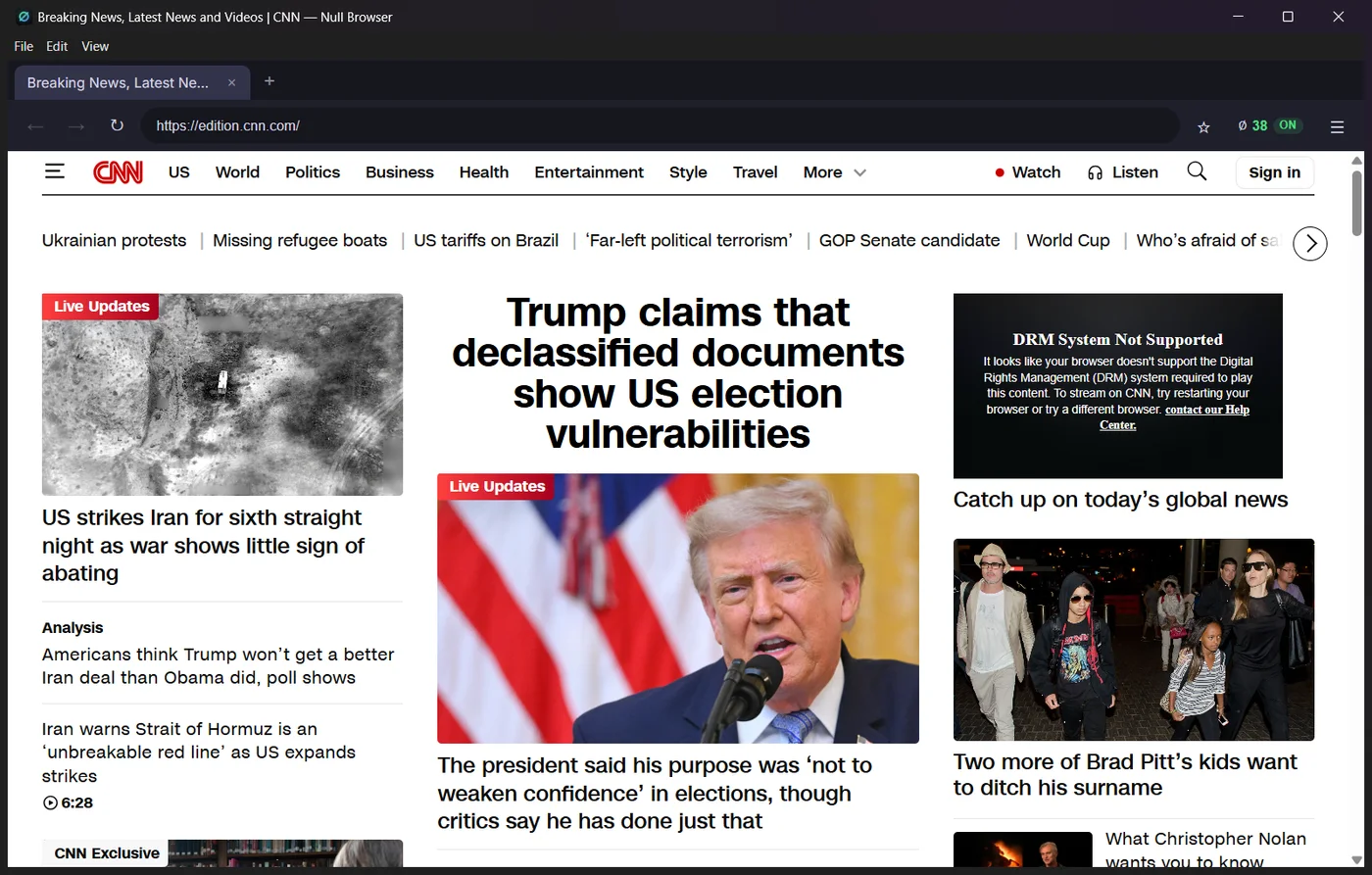Open the Travel section
Viewport: 1372px width, 875px height.
coord(755,172)
